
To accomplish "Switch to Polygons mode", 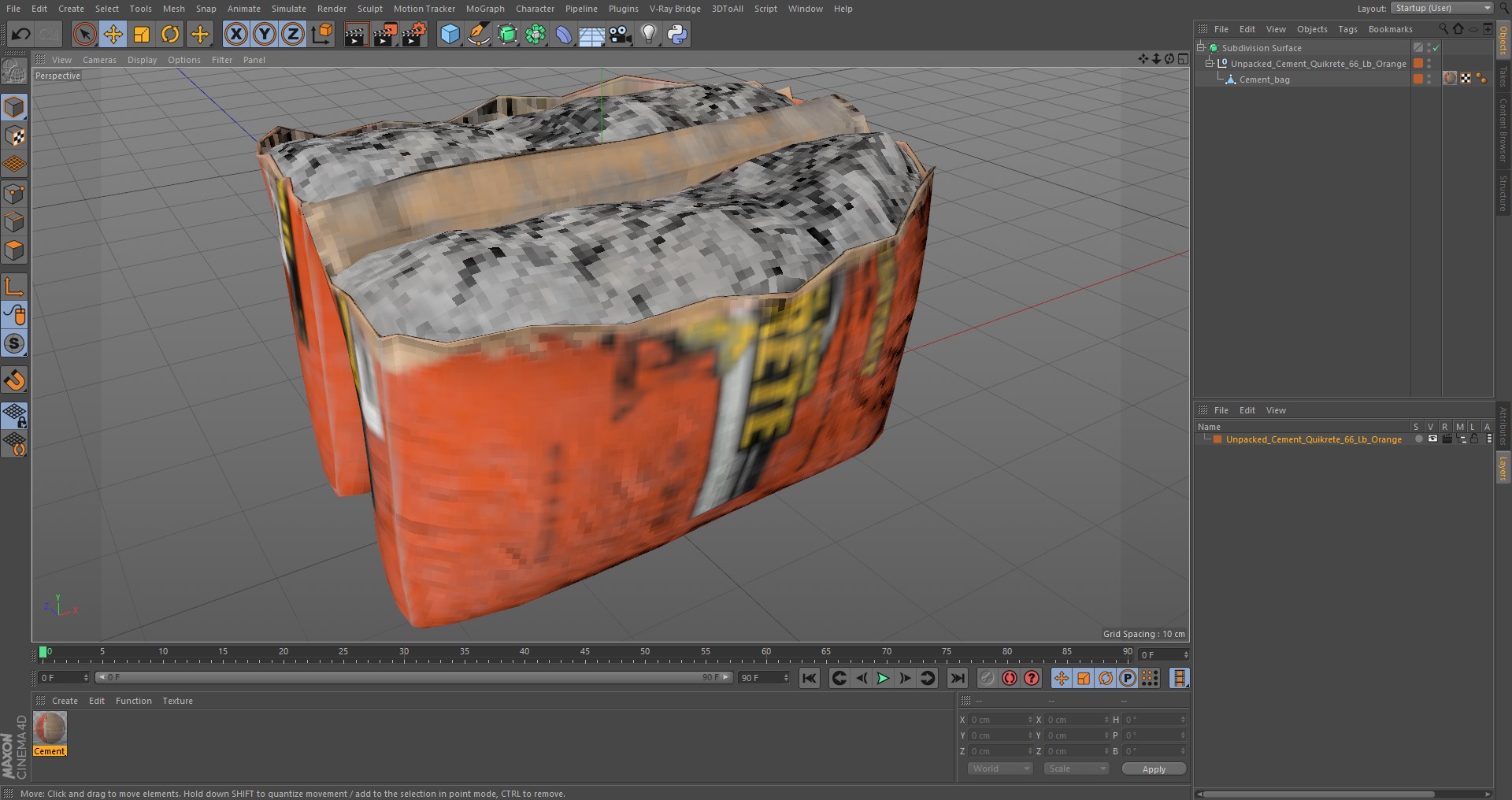I will pos(14,251).
